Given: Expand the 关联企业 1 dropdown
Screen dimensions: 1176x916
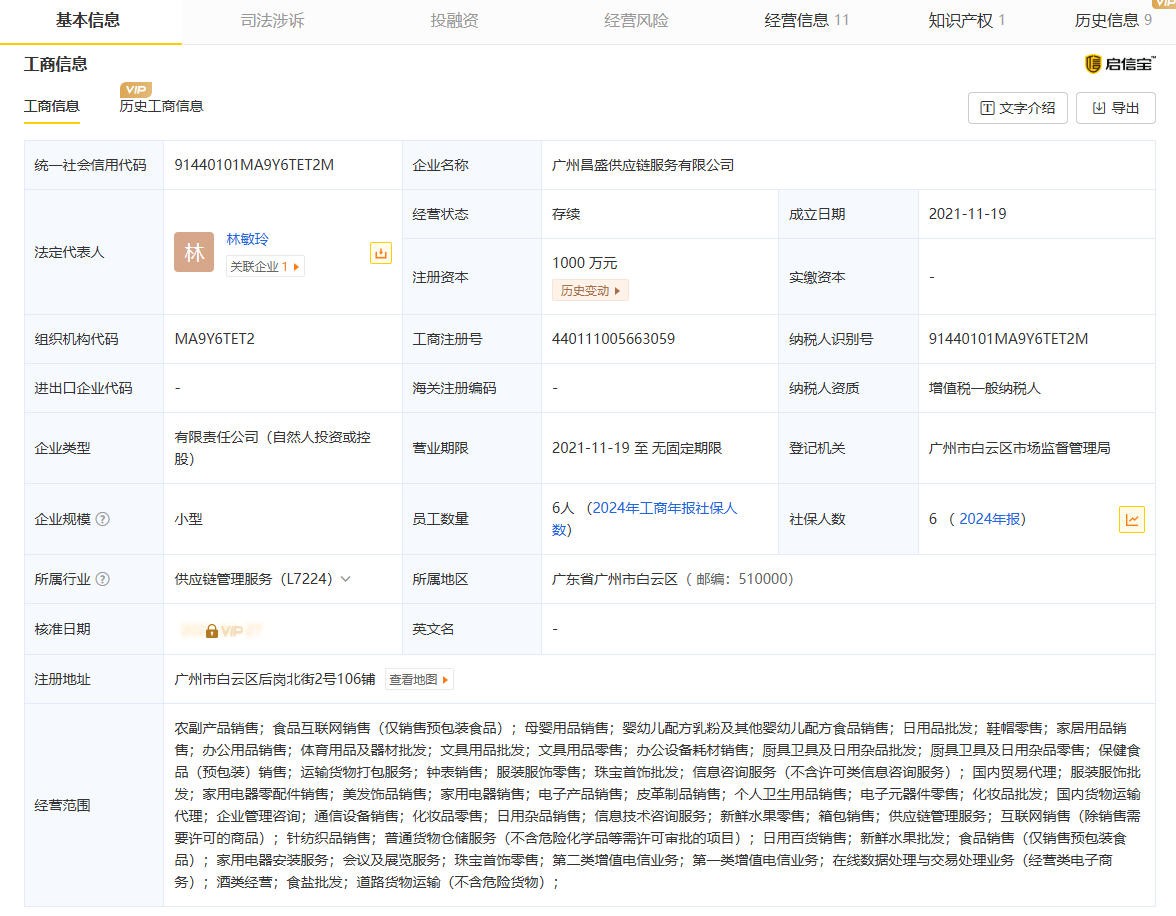Looking at the screenshot, I should [265, 266].
